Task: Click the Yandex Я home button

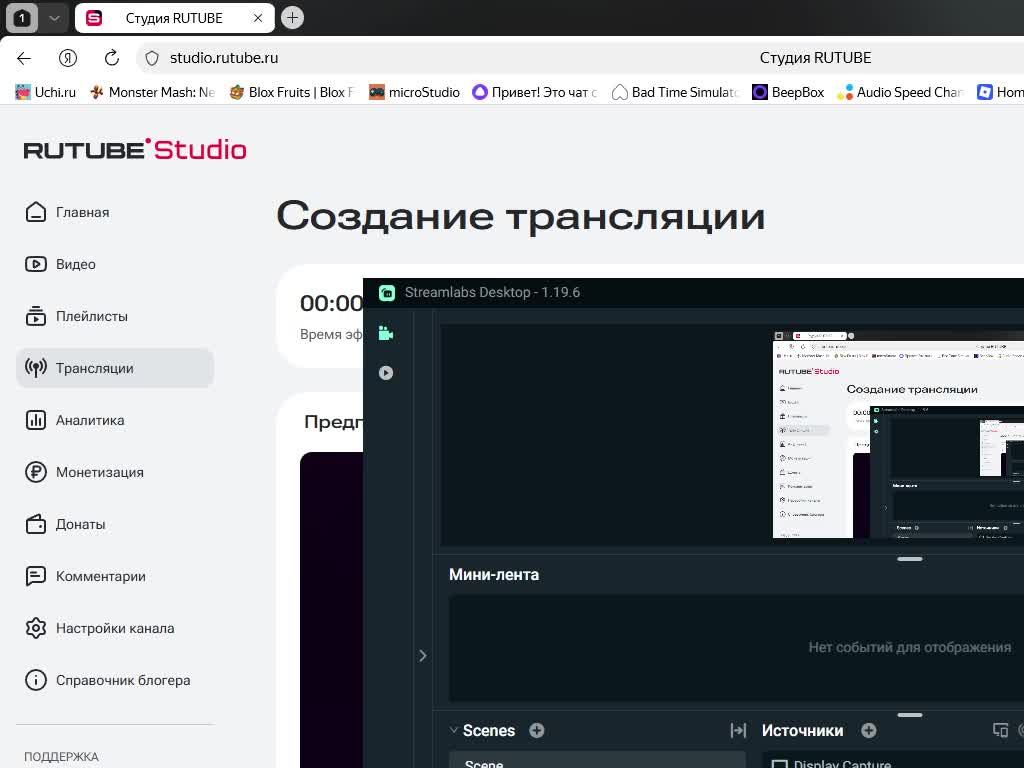Action: click(68, 58)
